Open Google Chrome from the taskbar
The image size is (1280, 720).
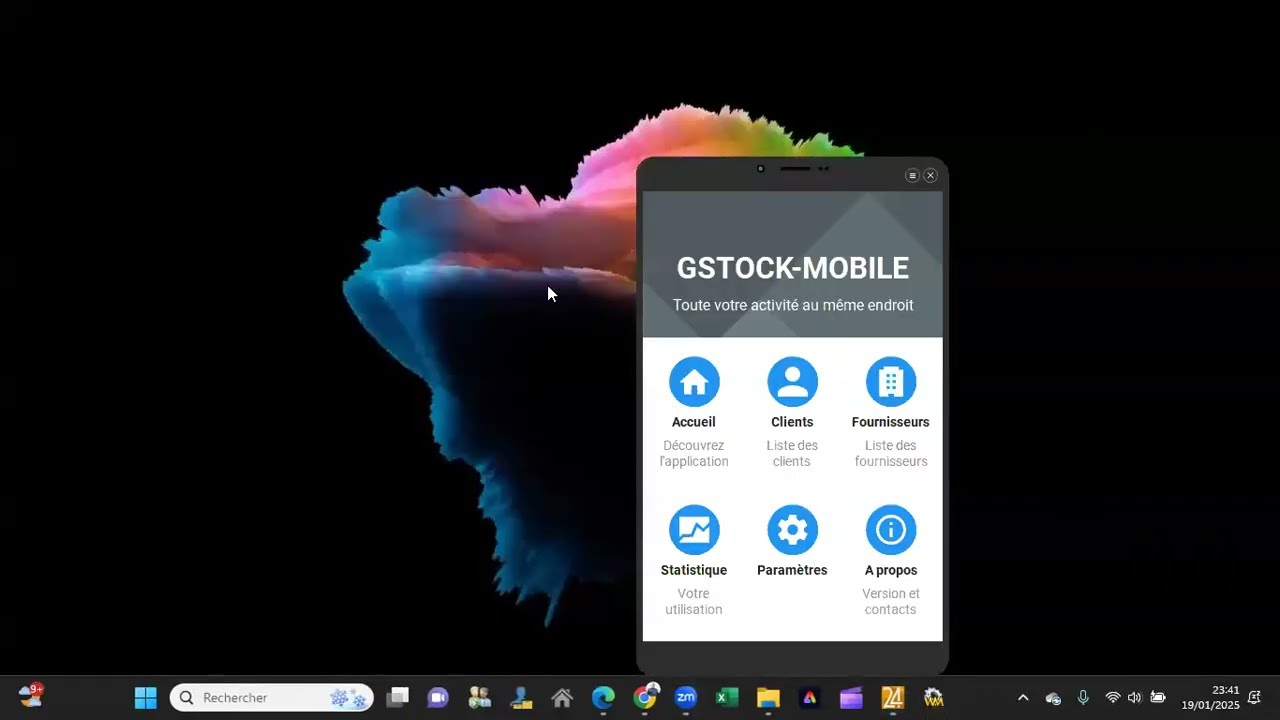(645, 697)
